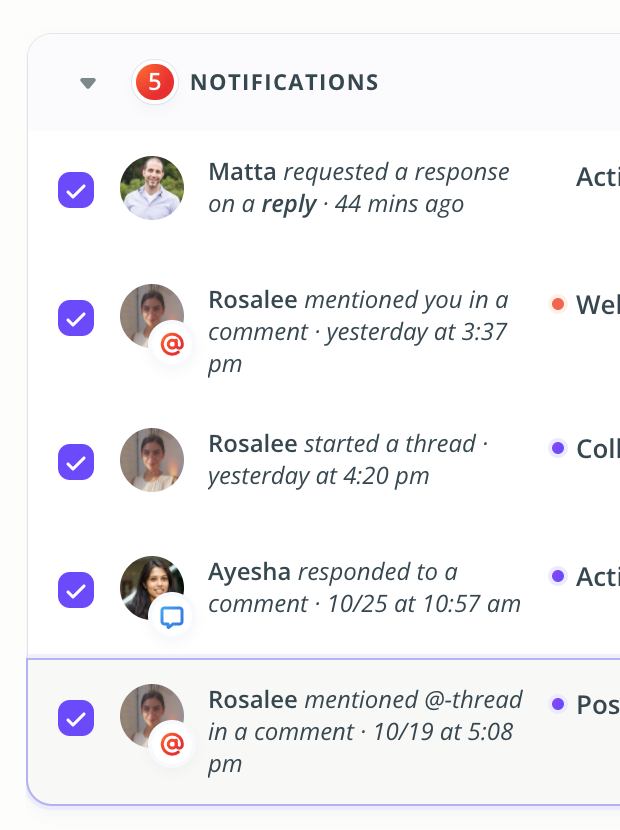Click the purple dot beside Coll

558,448
